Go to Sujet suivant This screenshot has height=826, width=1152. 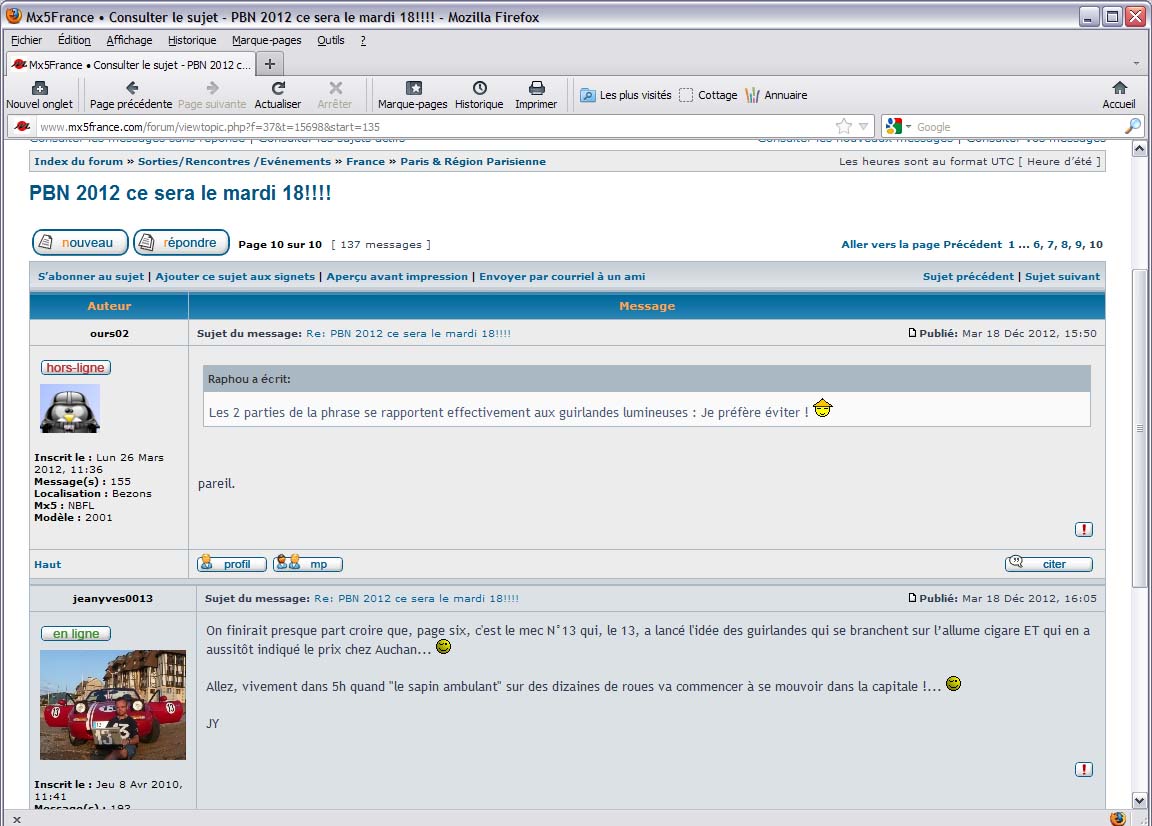tap(1062, 276)
